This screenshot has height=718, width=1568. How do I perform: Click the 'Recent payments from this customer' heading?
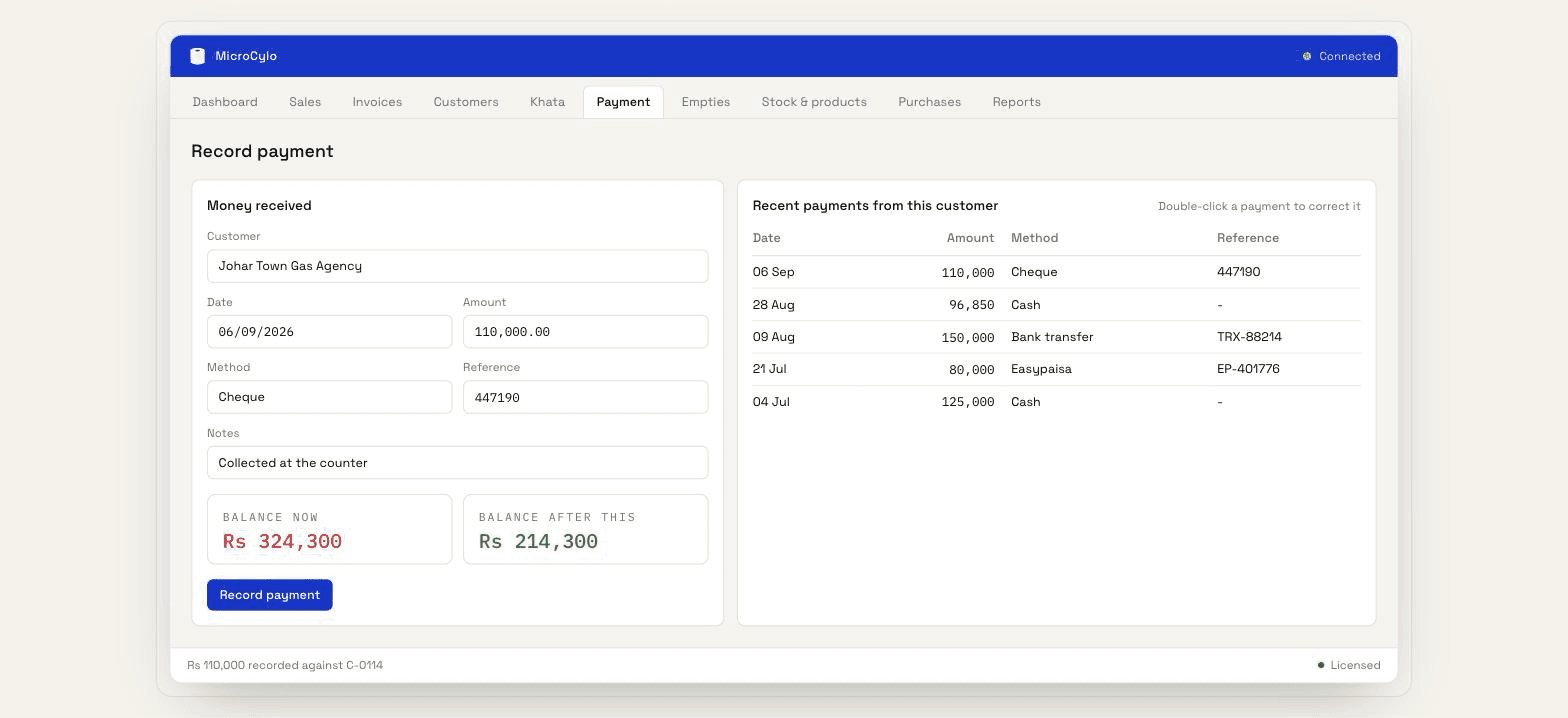click(875, 205)
